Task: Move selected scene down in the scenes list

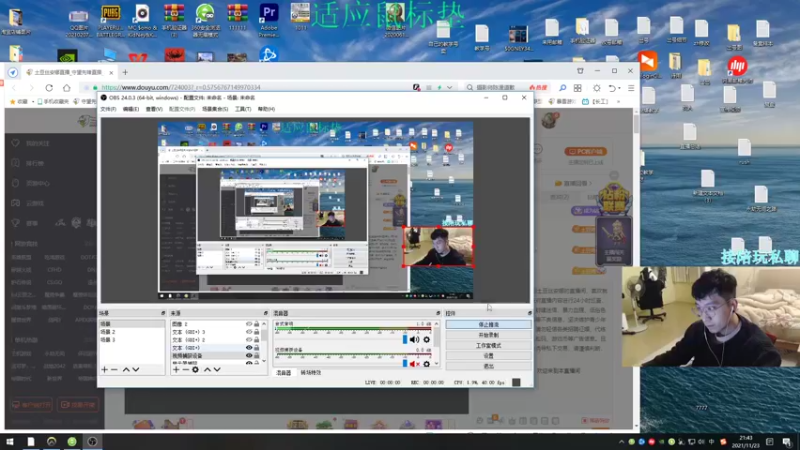Action: 136,369
